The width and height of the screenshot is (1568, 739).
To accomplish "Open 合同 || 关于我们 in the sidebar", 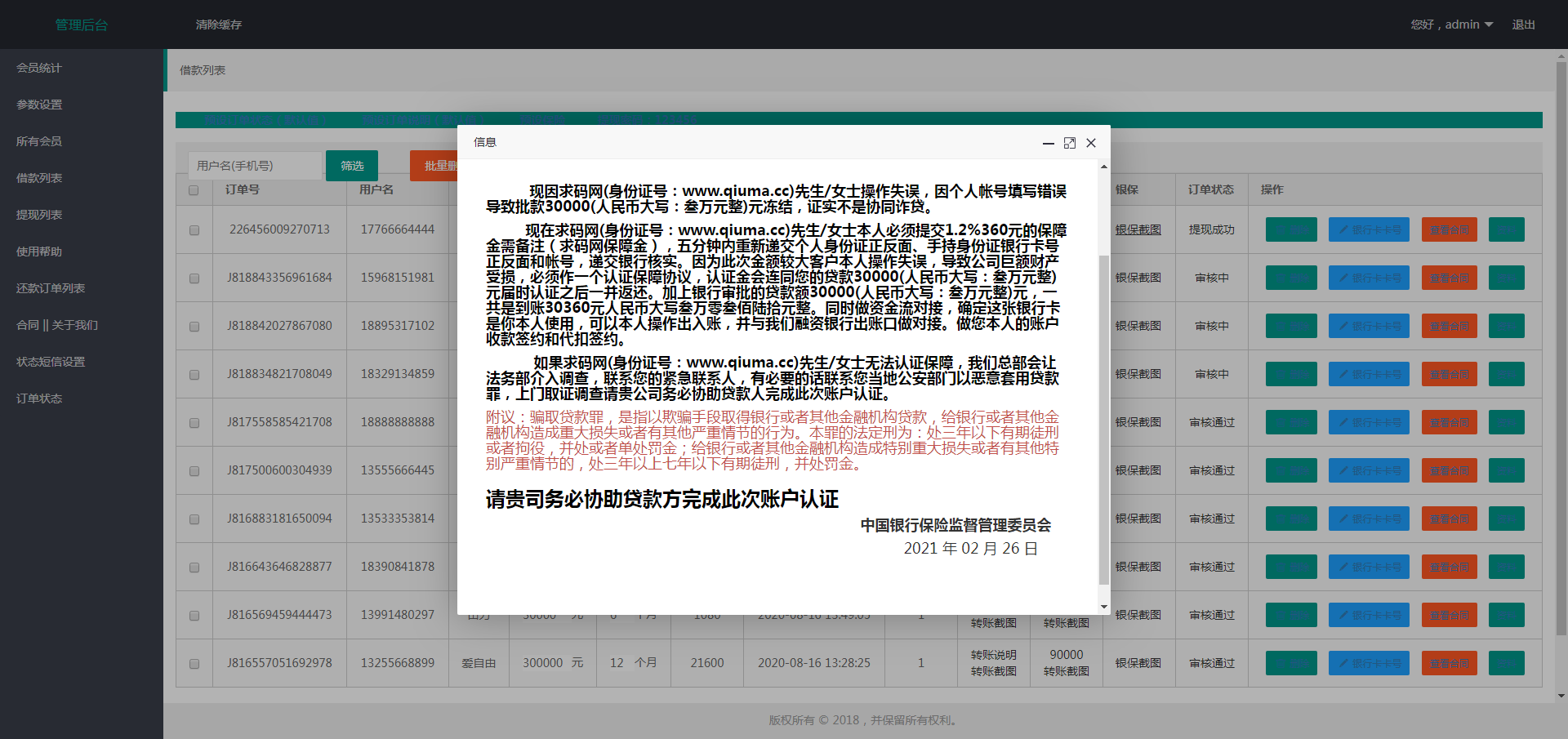I will [x=82, y=325].
